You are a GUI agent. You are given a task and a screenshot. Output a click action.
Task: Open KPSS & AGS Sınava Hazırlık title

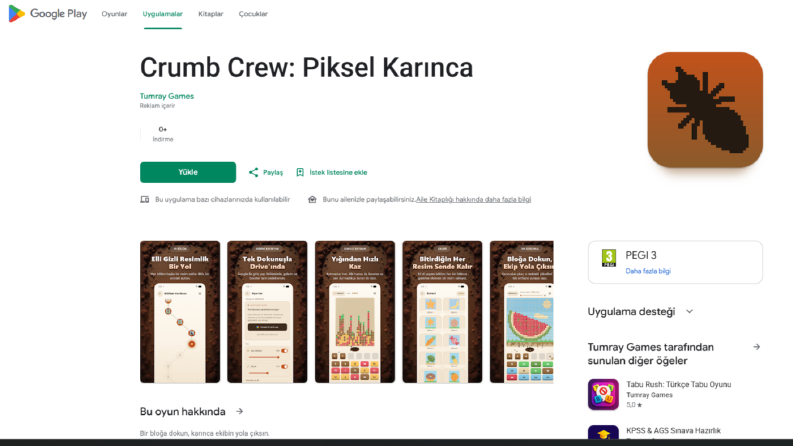(x=674, y=431)
